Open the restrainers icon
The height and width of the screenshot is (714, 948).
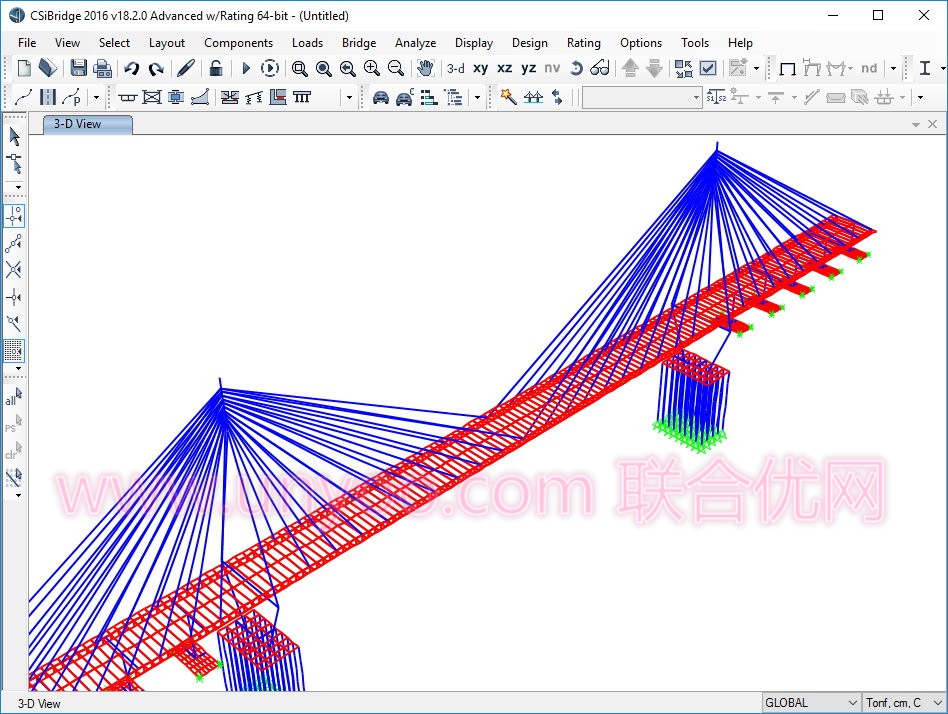click(x=230, y=97)
